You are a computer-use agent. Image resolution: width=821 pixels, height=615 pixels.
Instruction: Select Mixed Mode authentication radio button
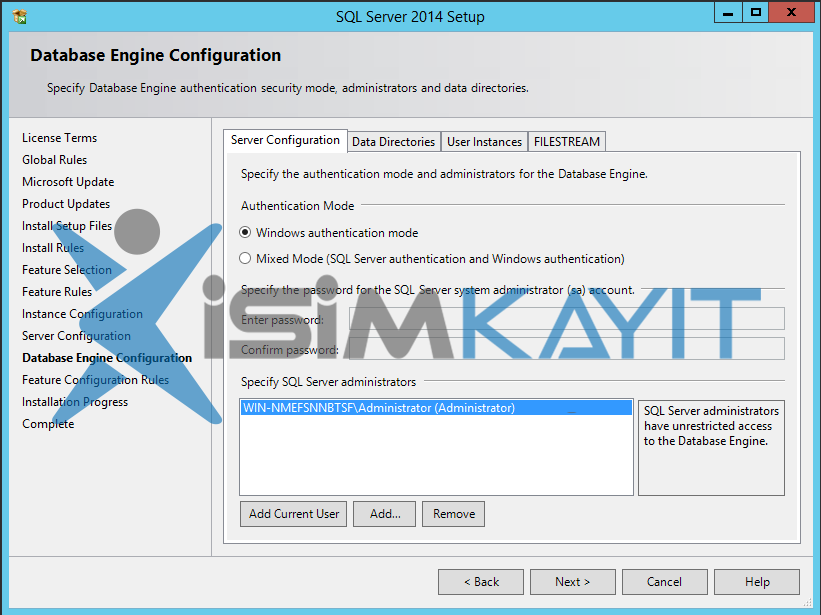pyautogui.click(x=245, y=259)
